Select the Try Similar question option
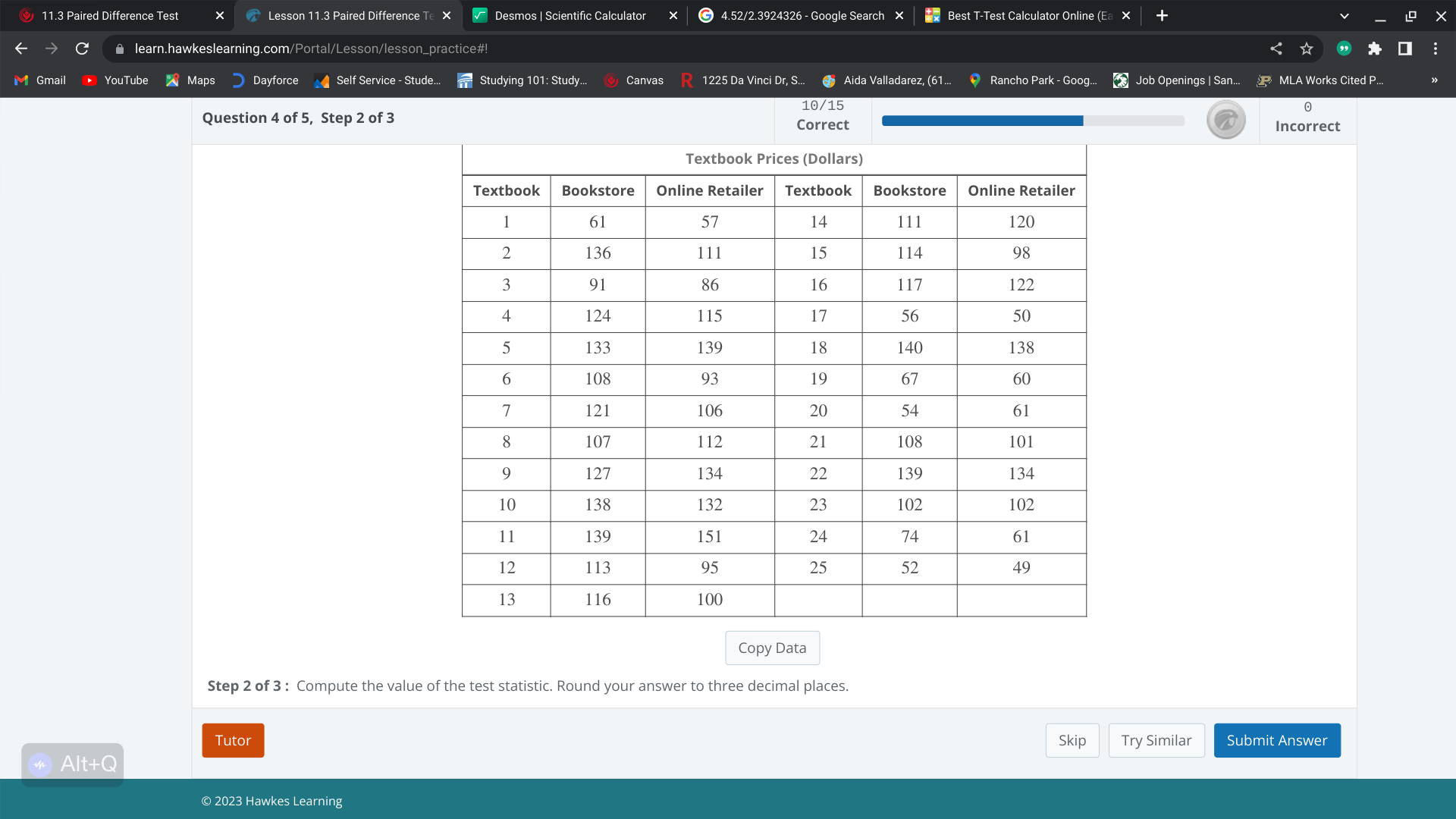The image size is (1456, 819). pos(1155,740)
